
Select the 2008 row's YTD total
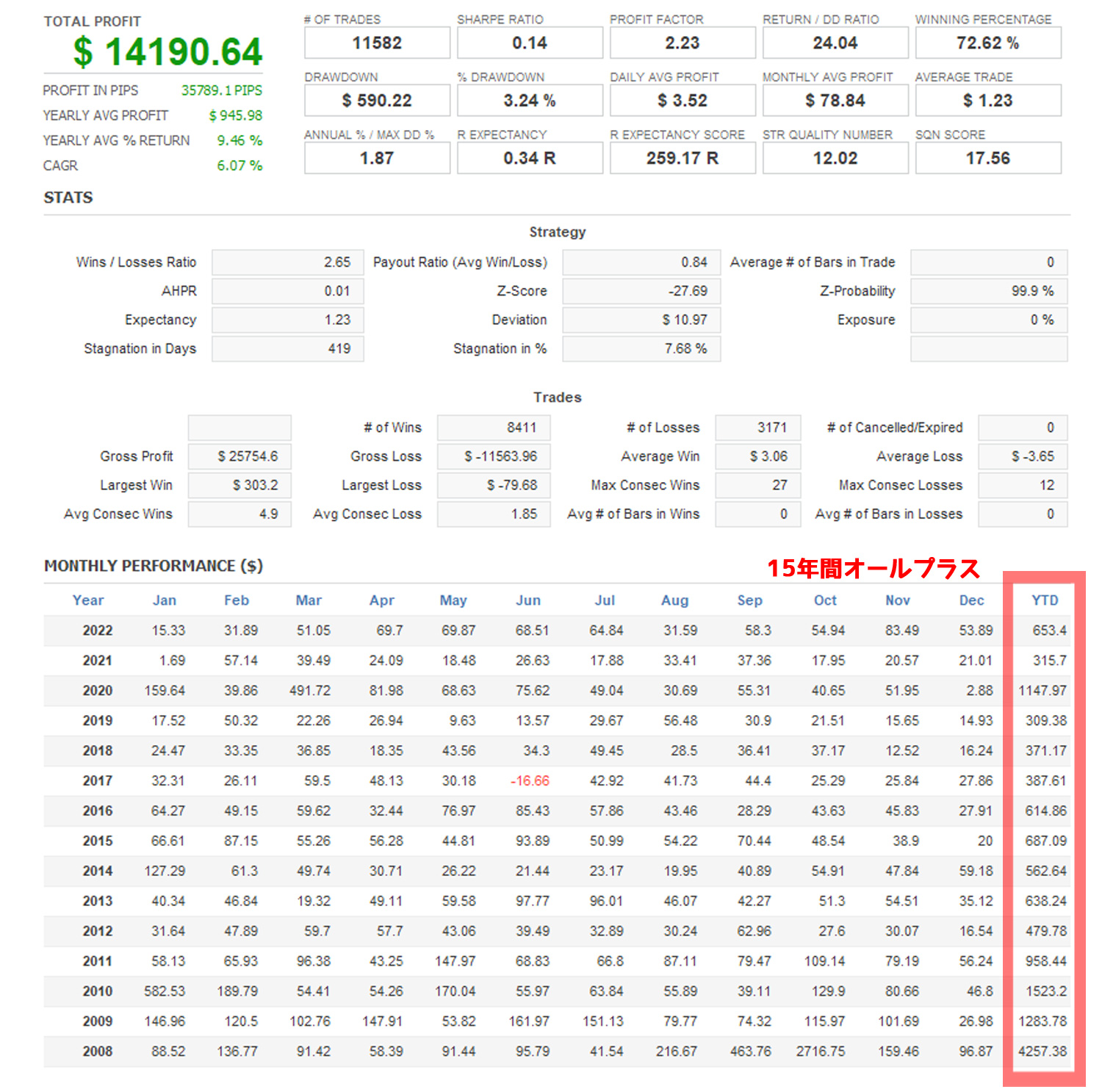point(1042,1051)
